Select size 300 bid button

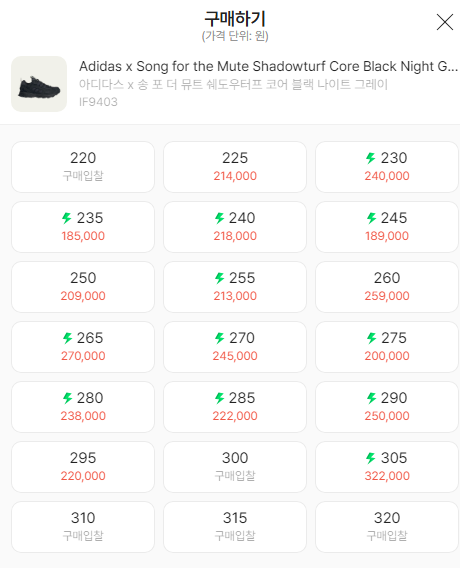235,467
